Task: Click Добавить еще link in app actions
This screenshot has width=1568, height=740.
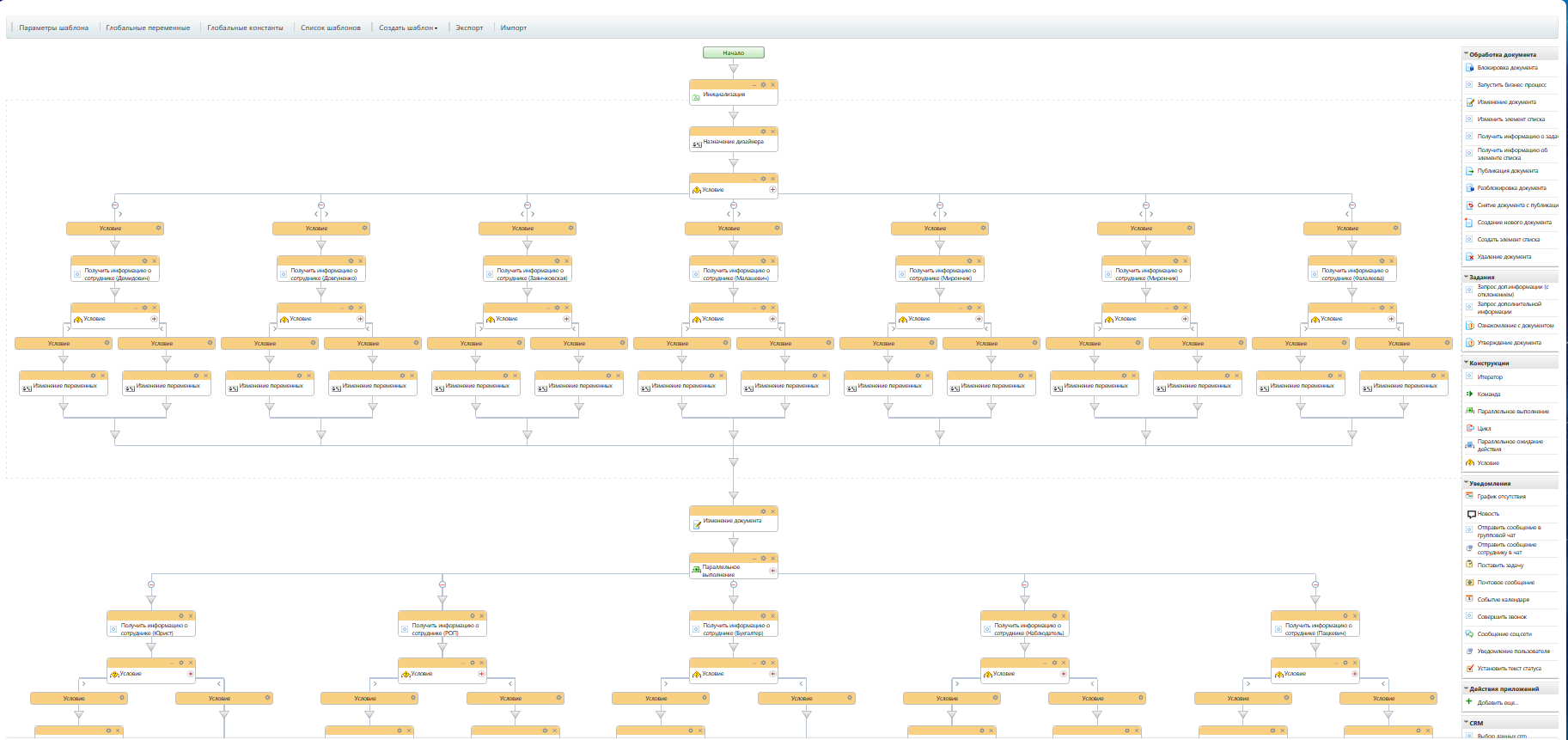Action: (1497, 703)
